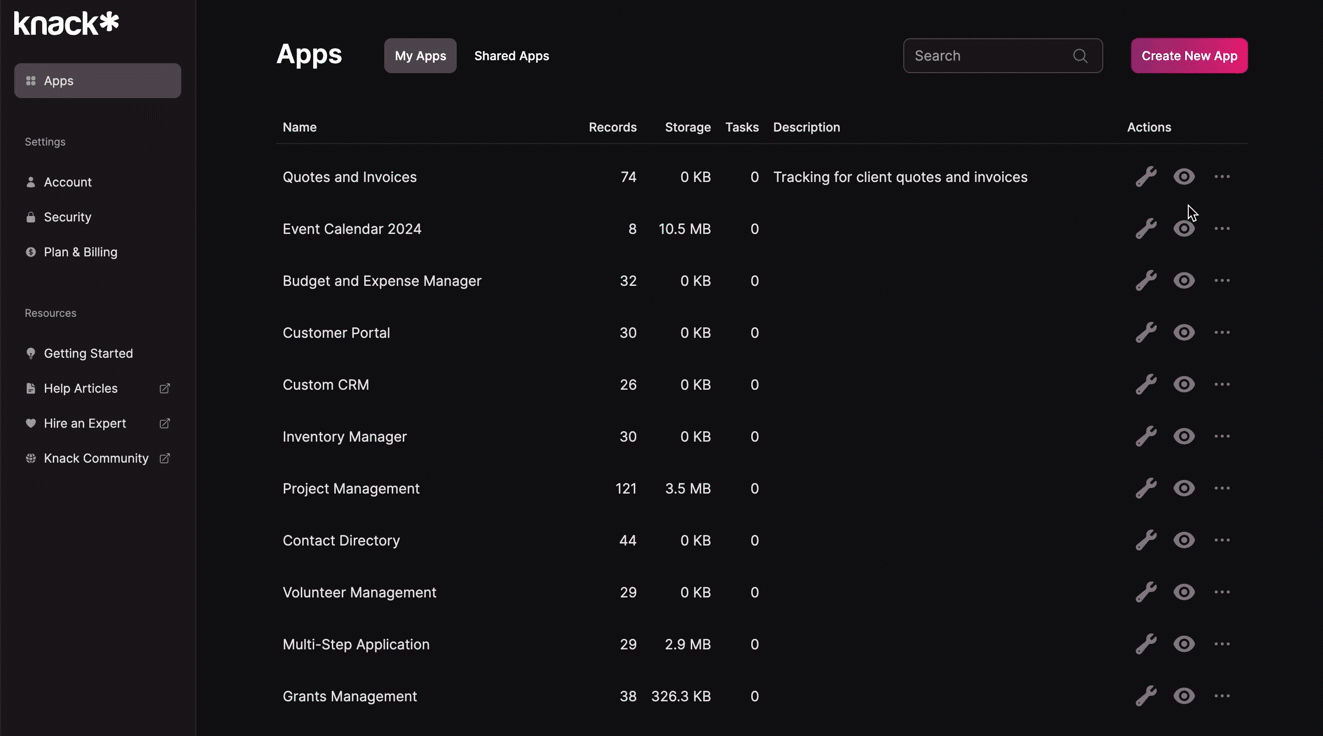
Task: Open Plan & Billing settings
Action: [x=80, y=252]
